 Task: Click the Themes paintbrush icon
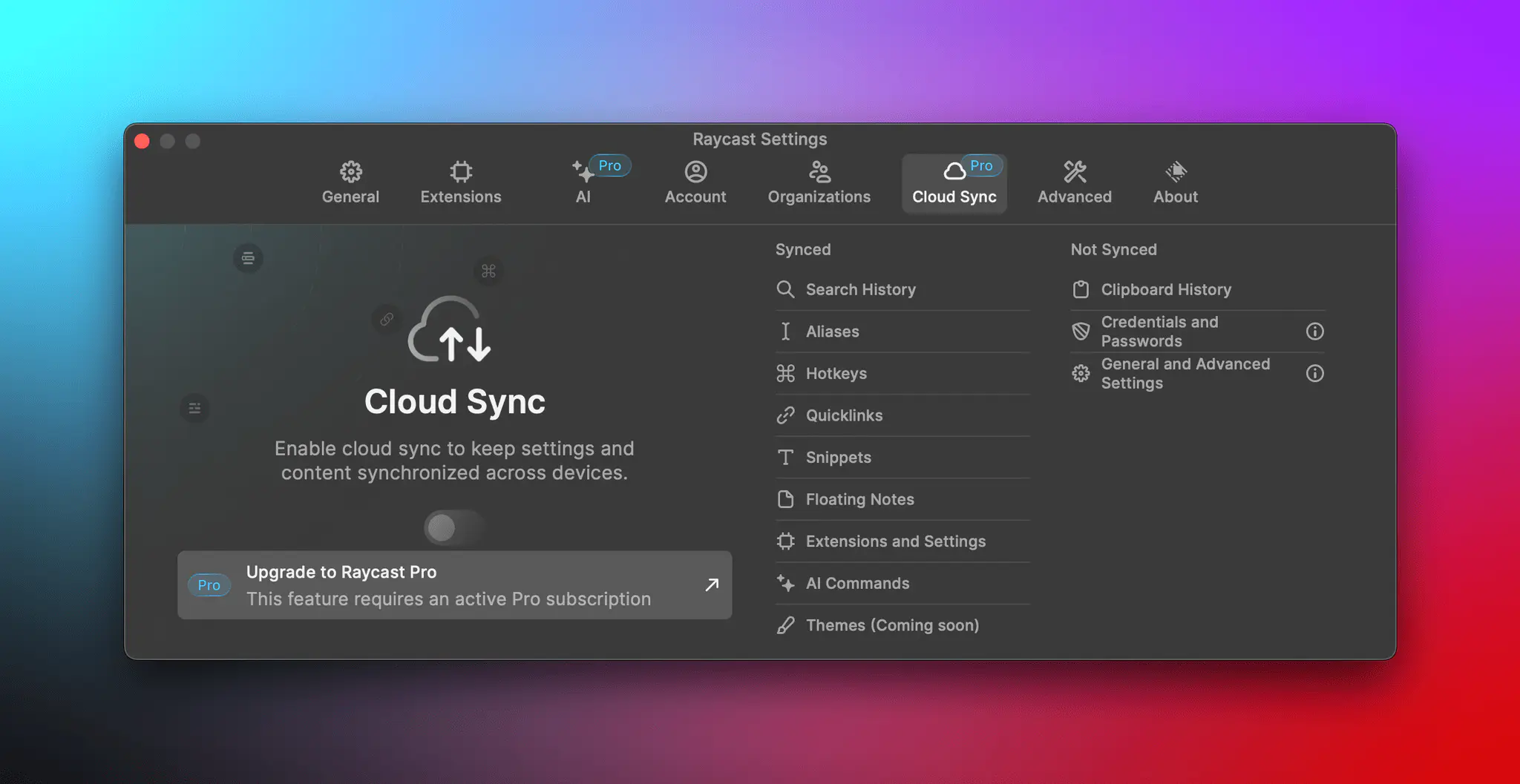point(785,625)
